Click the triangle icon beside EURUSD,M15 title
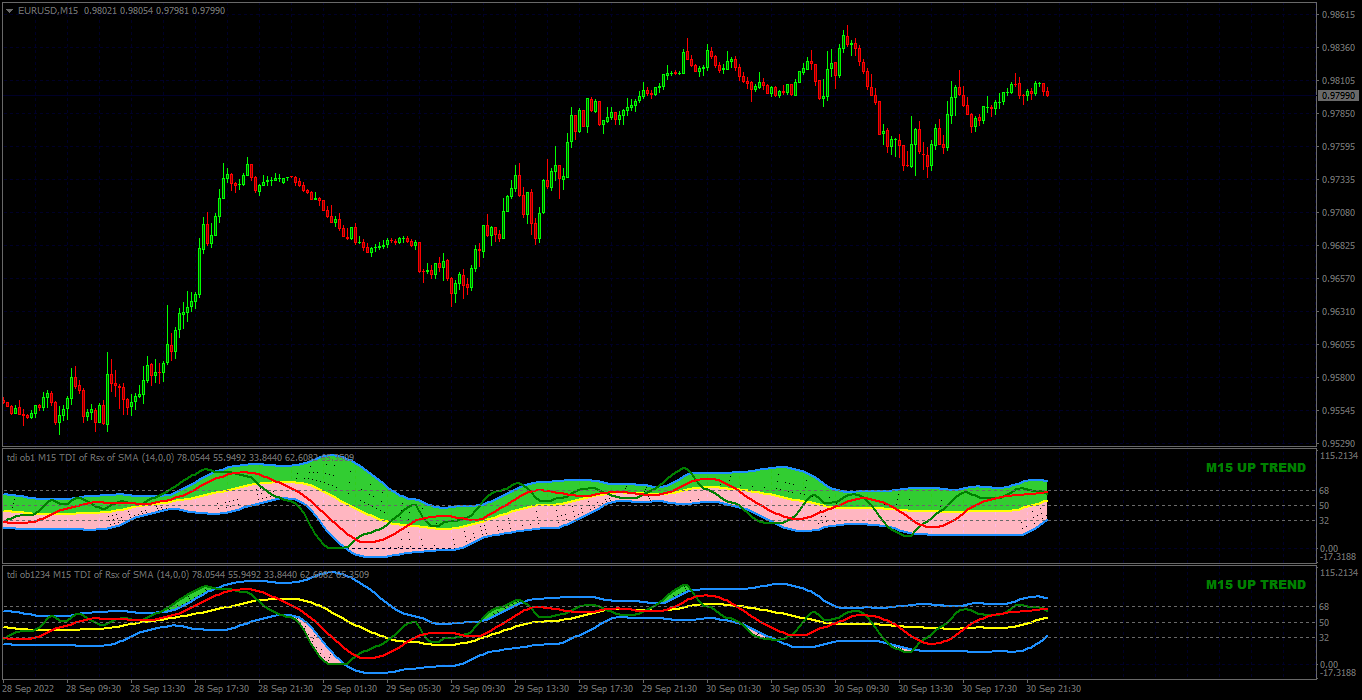Viewport: 1362px width, 700px height. (x=10, y=10)
